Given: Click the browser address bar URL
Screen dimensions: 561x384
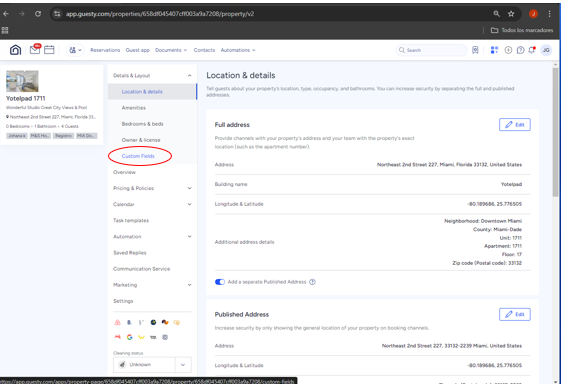Looking at the screenshot, I should click(x=160, y=14).
